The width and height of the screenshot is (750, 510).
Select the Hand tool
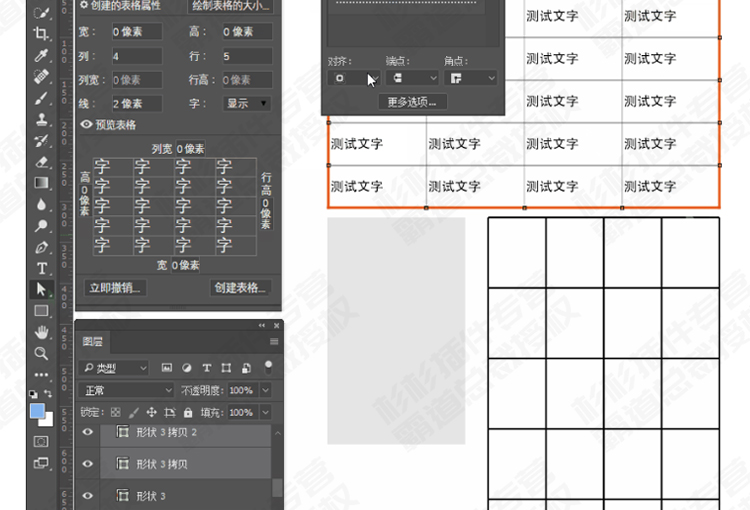point(41,332)
